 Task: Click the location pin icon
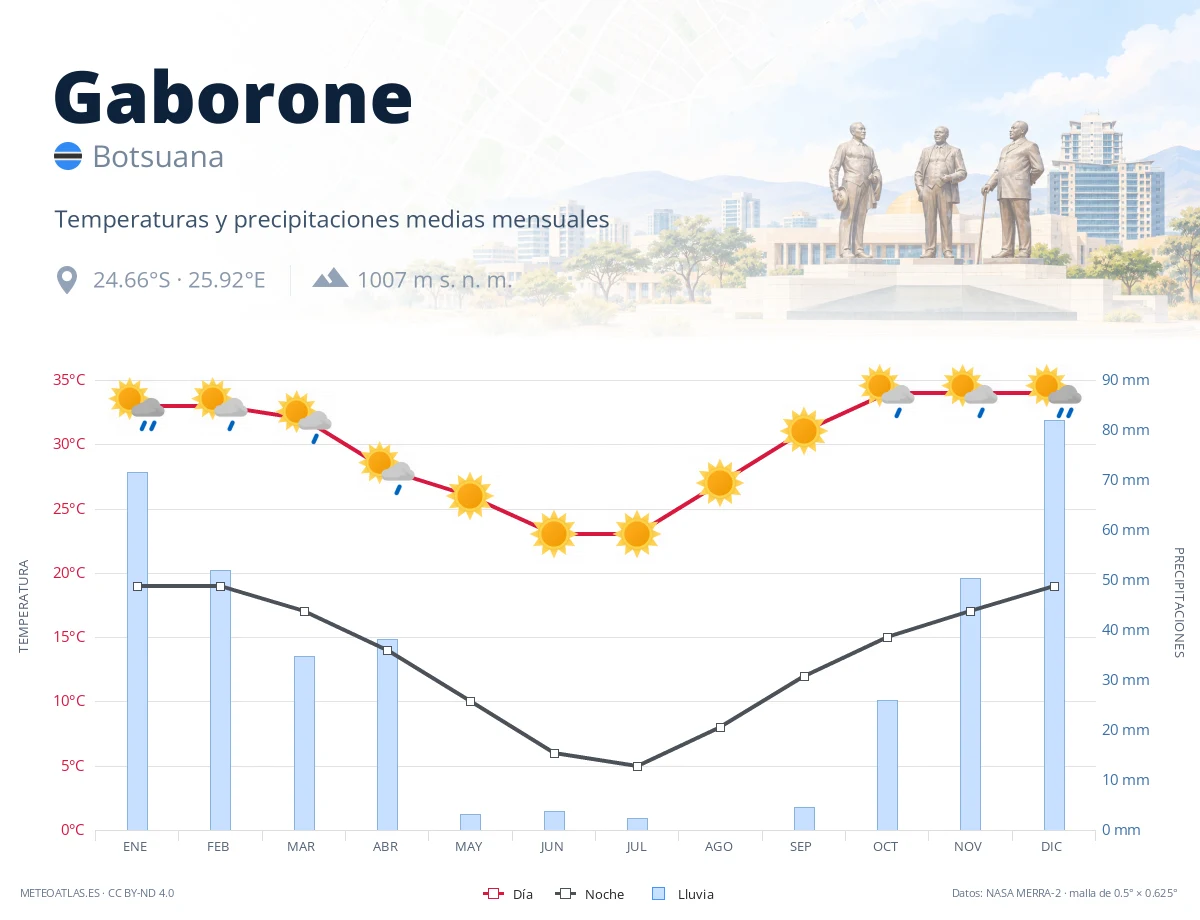[x=67, y=279]
